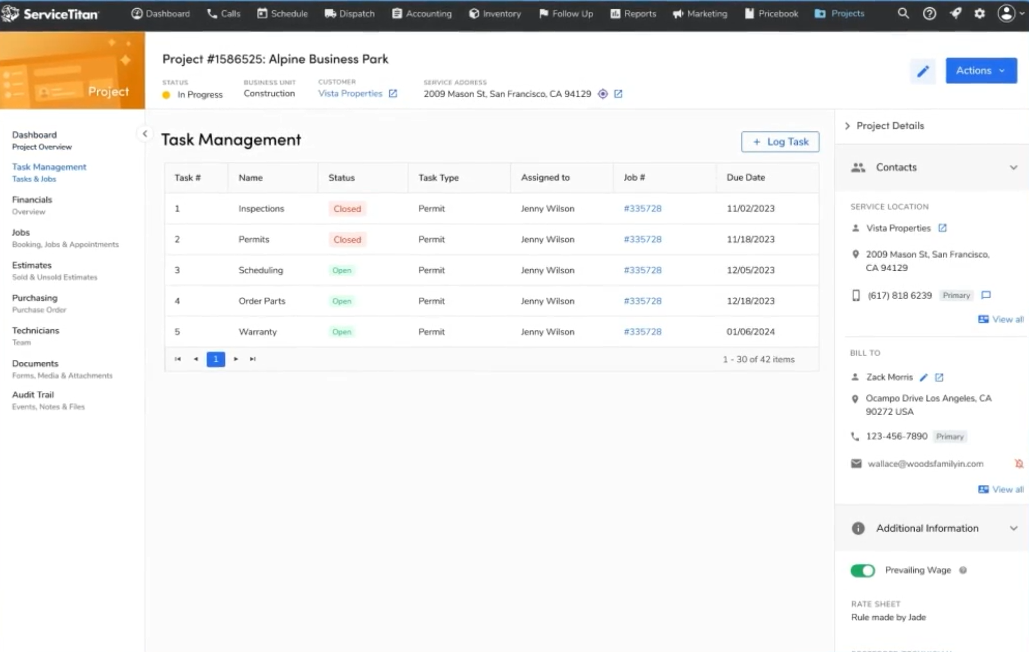Click the Log Task button
This screenshot has height=652, width=1029.
(x=780, y=142)
